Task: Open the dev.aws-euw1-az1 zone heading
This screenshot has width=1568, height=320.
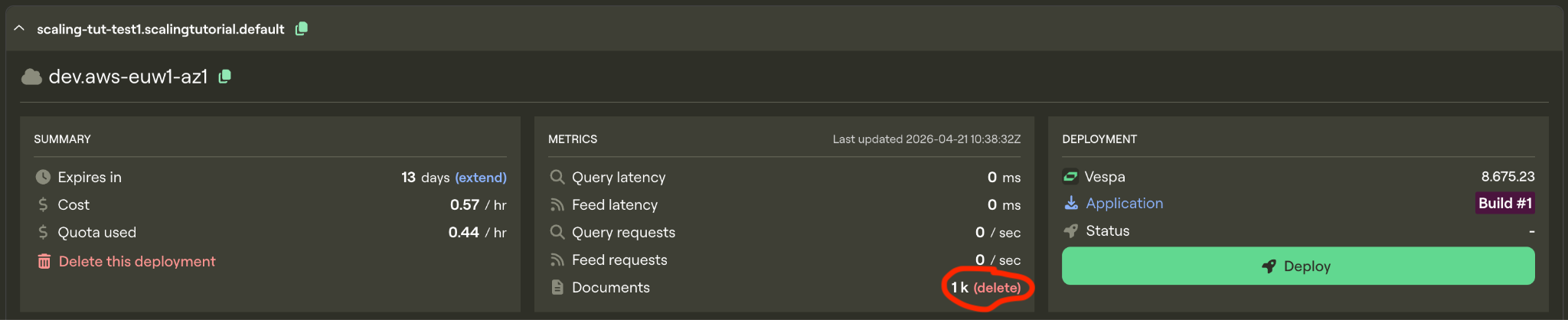Action: 128,77
